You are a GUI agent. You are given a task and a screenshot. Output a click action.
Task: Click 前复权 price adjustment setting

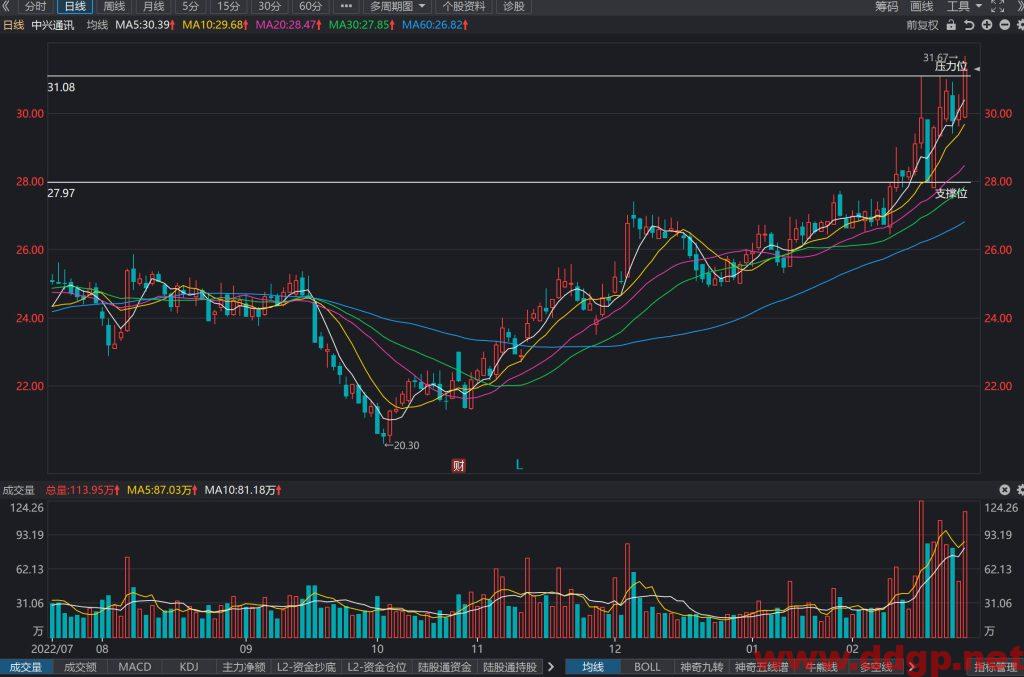[x=922, y=25]
